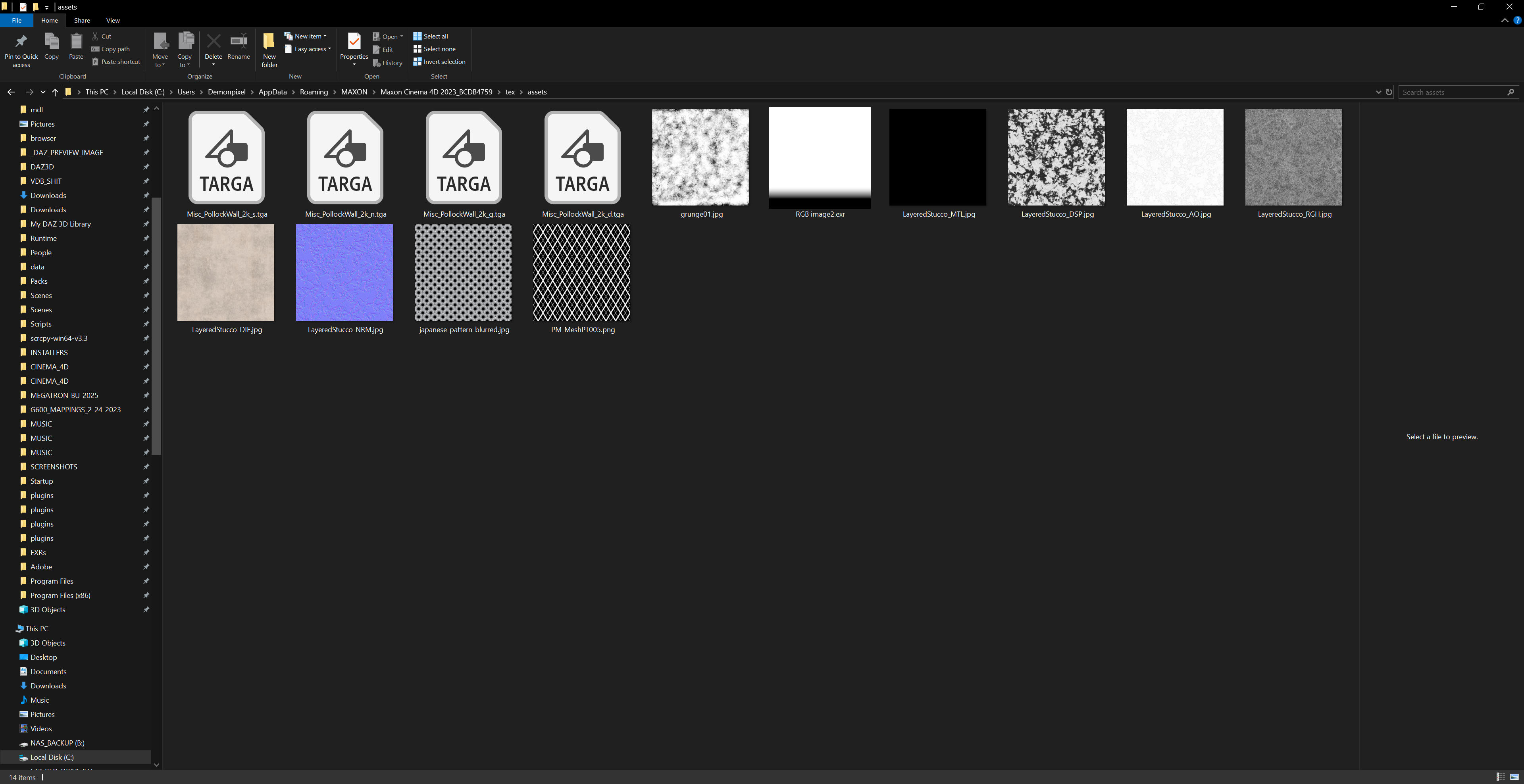
Task: Refresh the folder via address bar icon
Action: coord(1389,92)
